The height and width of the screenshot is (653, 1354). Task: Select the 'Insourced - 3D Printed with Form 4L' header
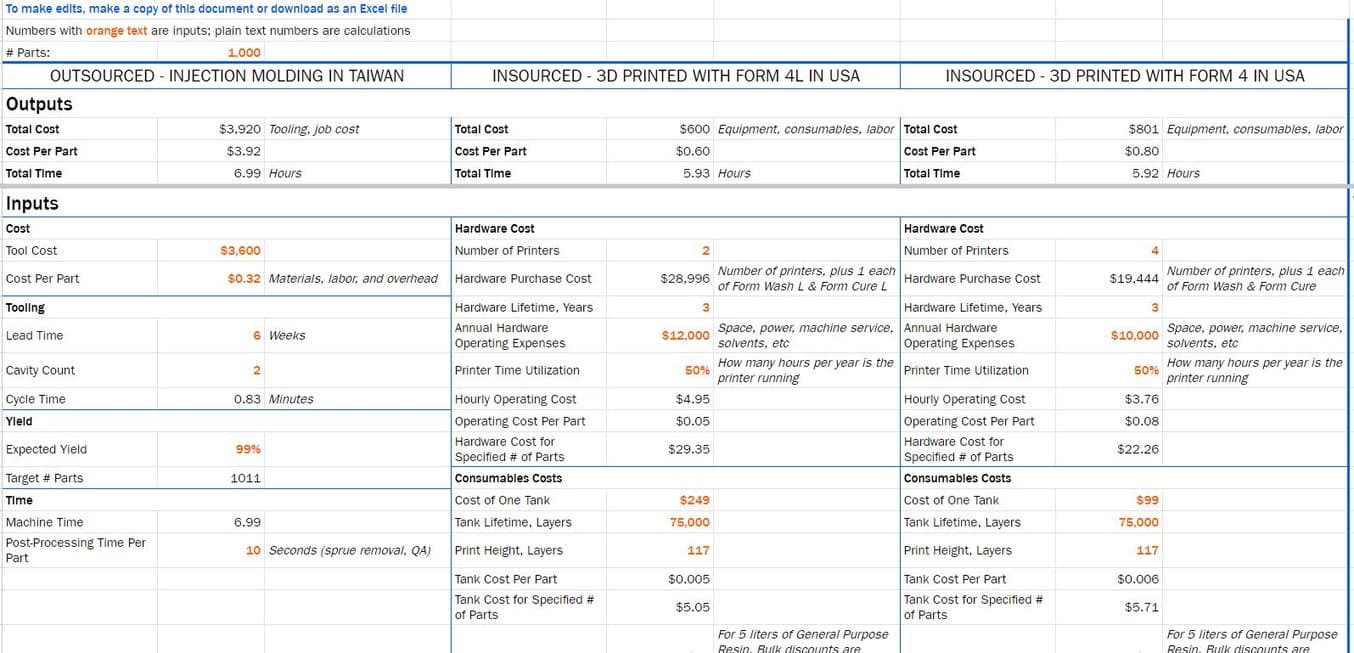[675, 76]
